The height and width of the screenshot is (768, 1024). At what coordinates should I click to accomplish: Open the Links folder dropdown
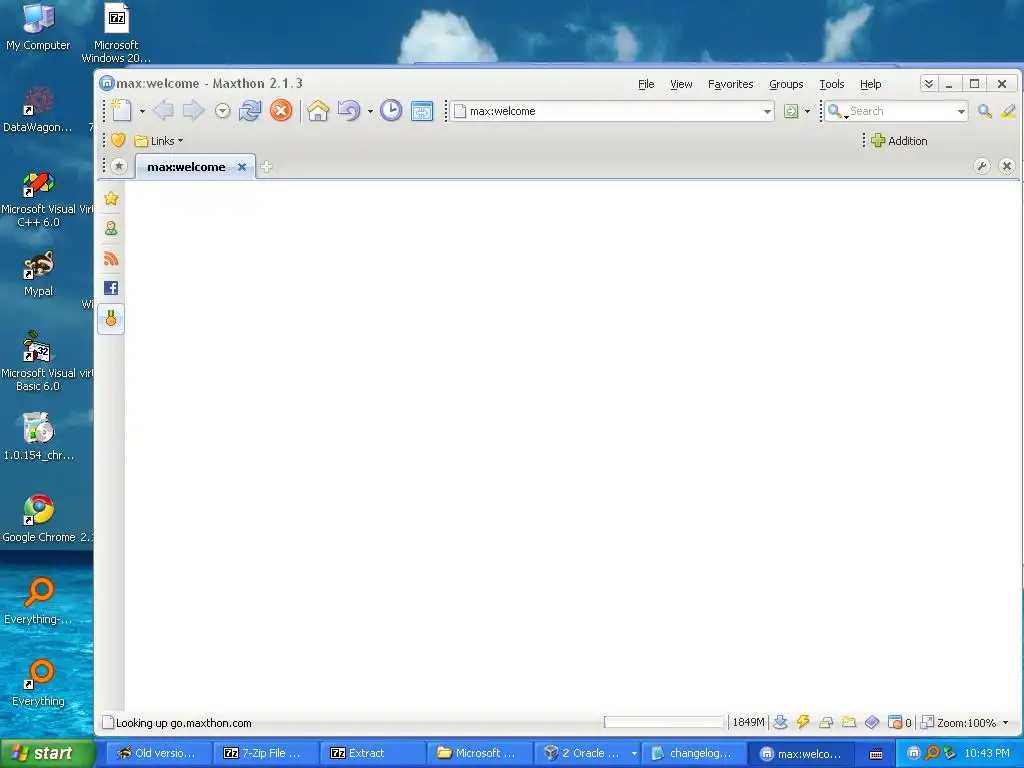click(159, 141)
